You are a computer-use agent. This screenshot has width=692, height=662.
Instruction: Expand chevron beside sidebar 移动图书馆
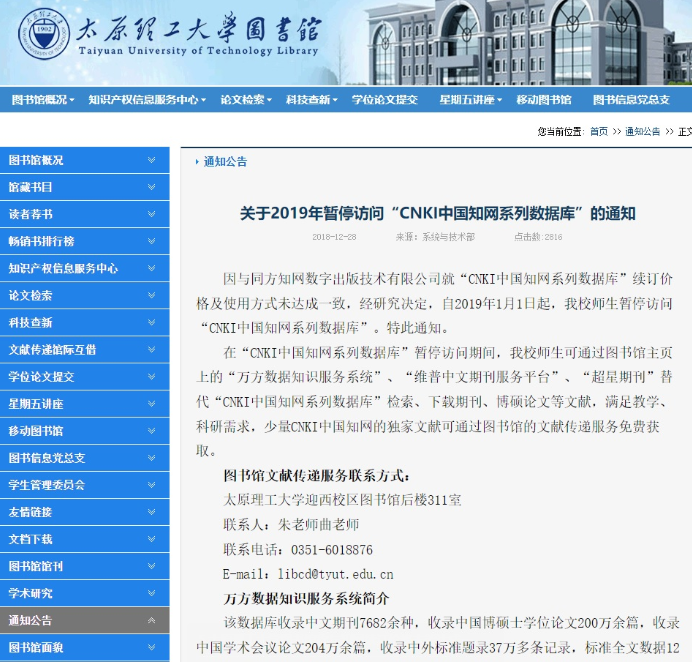pos(151,431)
